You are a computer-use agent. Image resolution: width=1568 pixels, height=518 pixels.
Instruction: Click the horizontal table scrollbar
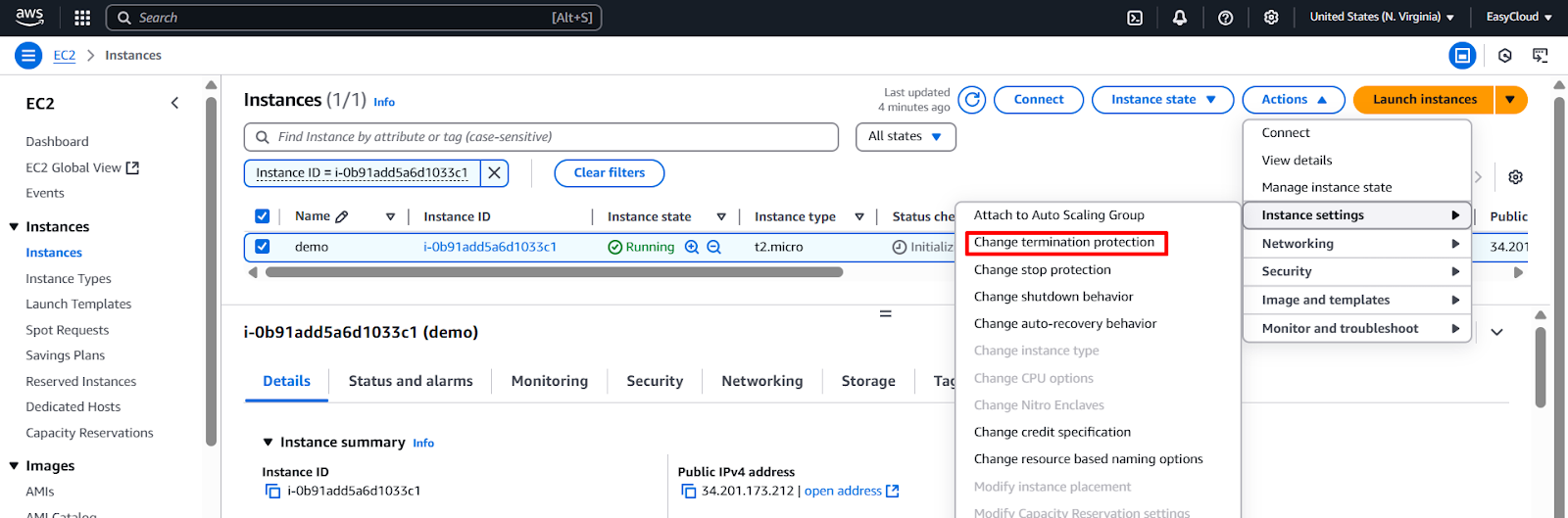click(x=554, y=272)
